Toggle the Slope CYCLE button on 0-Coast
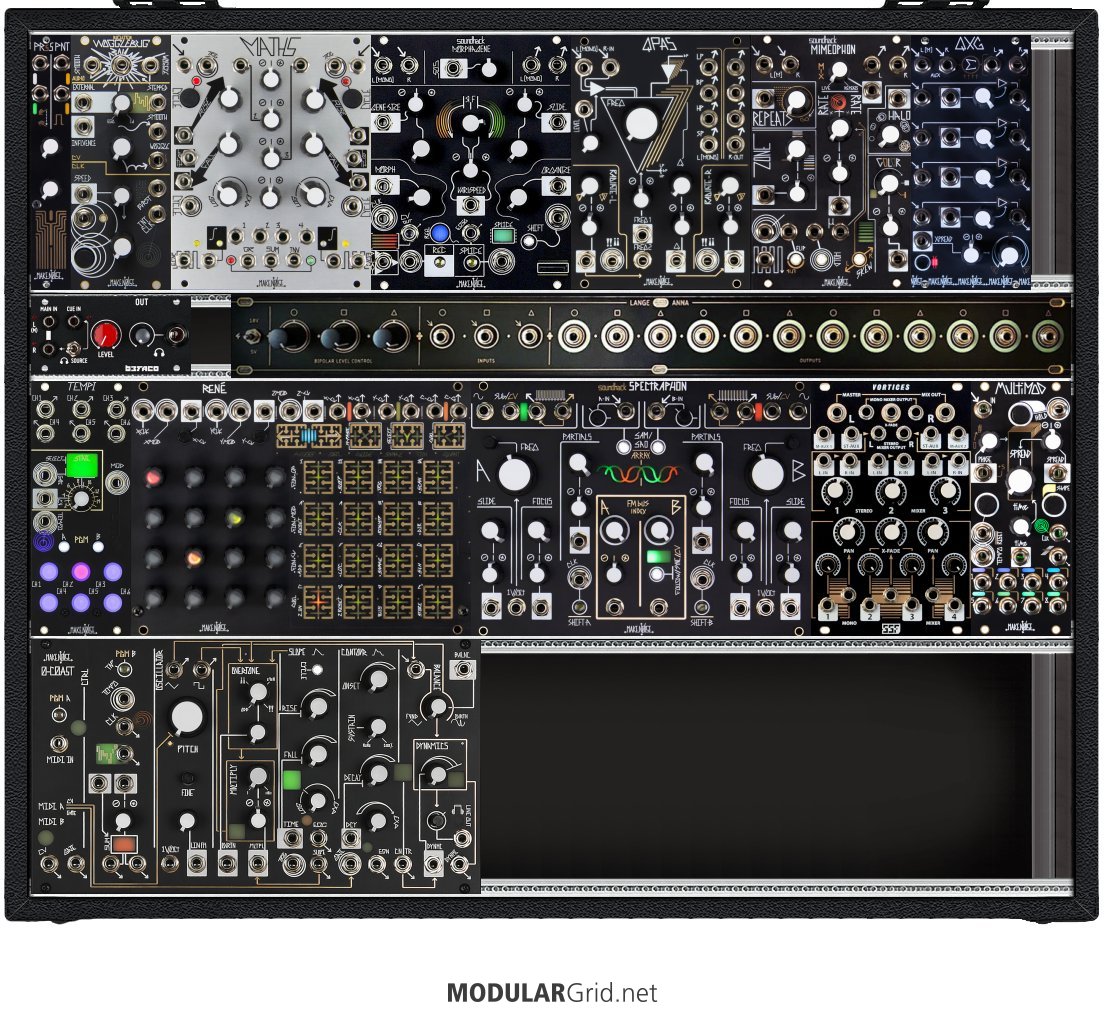 point(317,669)
